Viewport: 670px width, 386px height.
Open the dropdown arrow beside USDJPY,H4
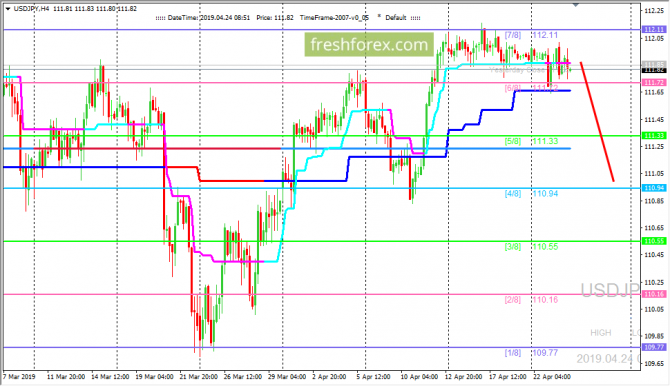(x=8, y=9)
